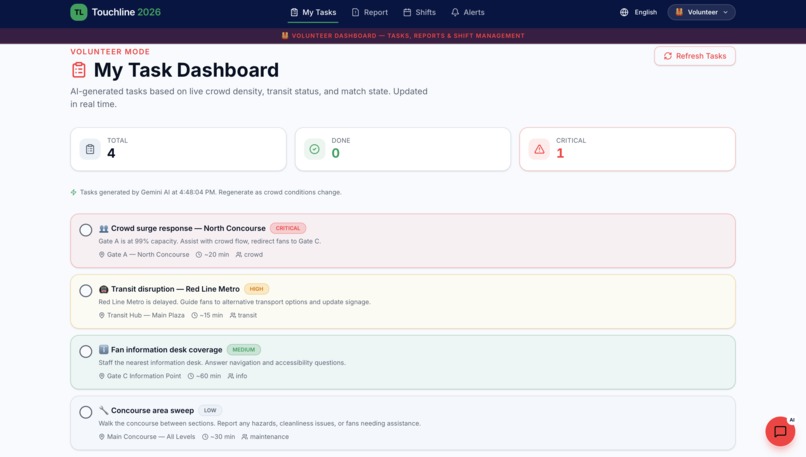The image size is (806, 457).
Task: Click the green TL logo badge
Action: 79,12
